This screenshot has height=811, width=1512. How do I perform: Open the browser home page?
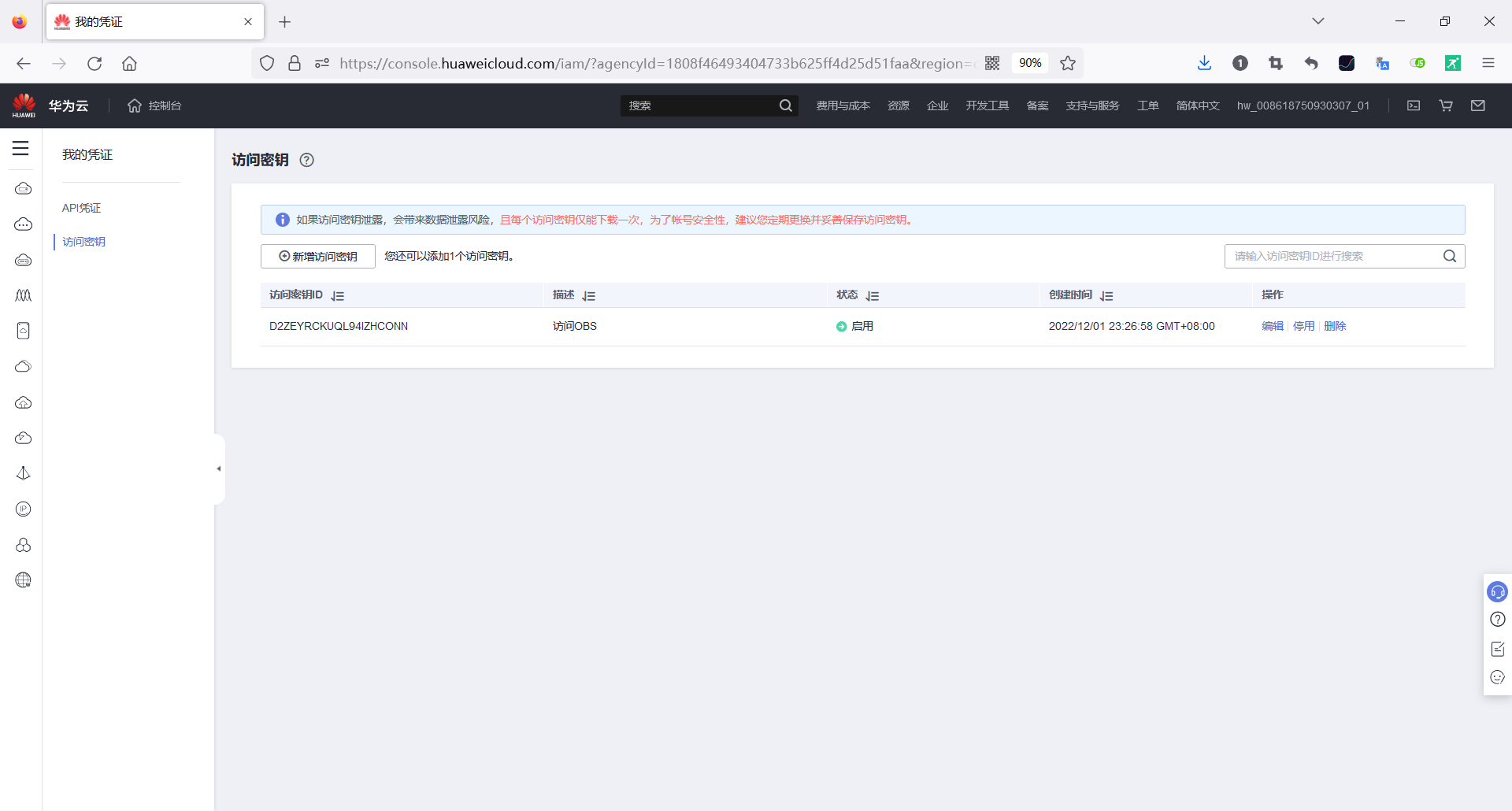click(x=129, y=63)
